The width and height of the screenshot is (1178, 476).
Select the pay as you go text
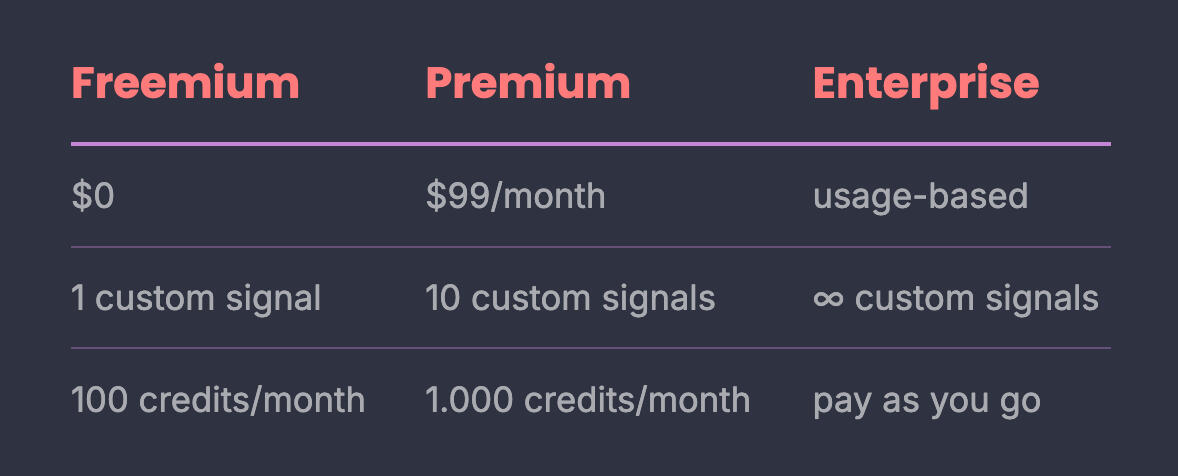coord(926,400)
